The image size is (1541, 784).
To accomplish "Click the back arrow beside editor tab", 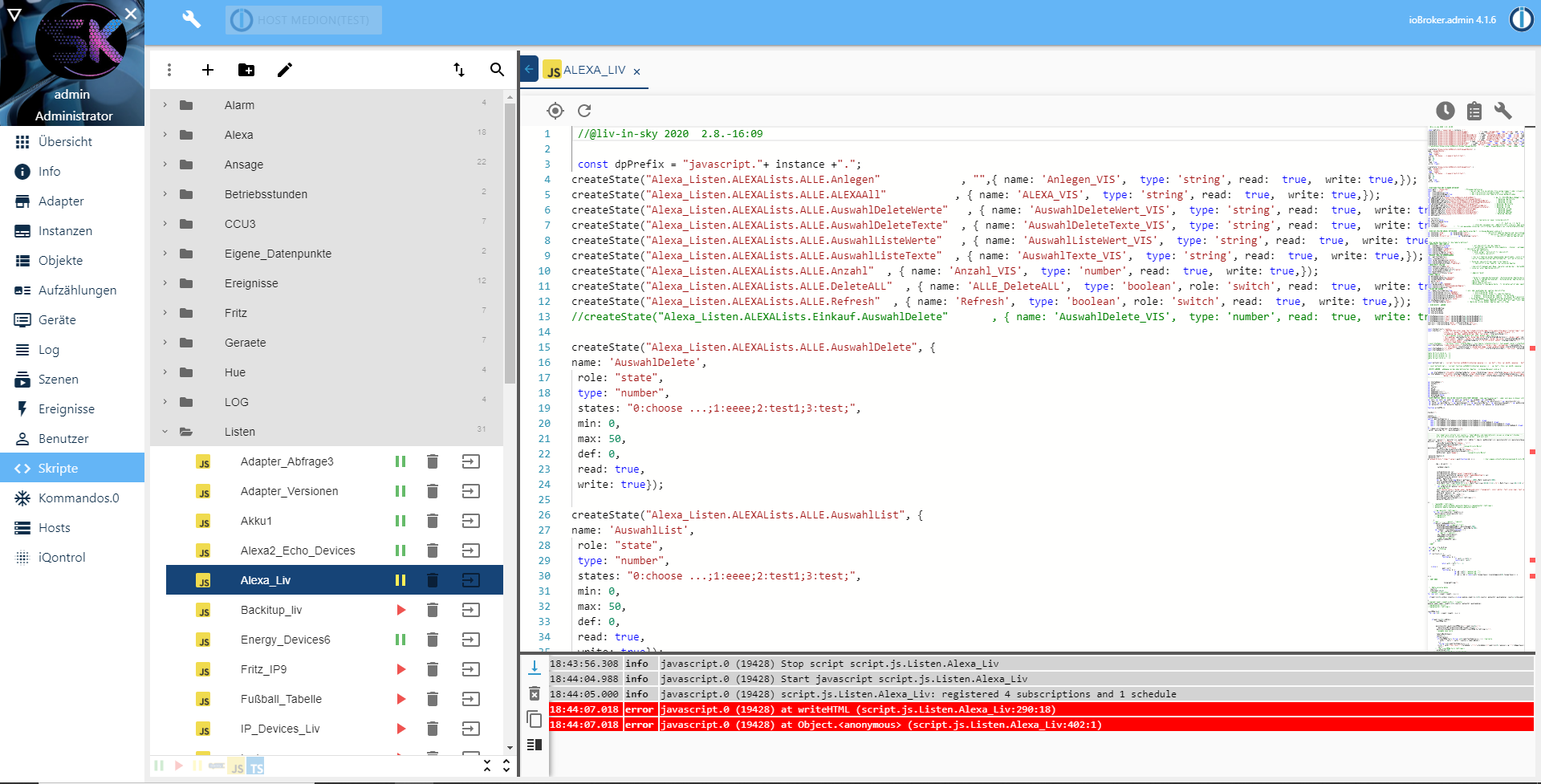I will (x=530, y=69).
